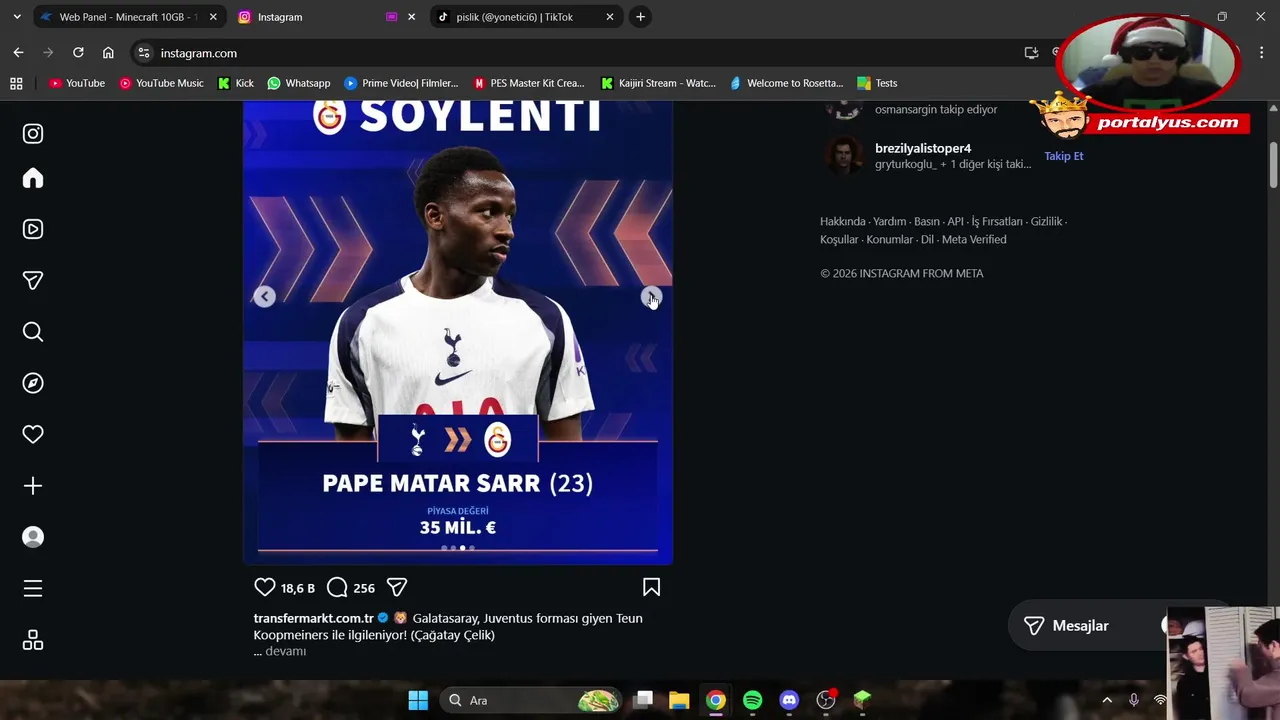1280x720 pixels.
Task: Click brezilyalistoper4 profile picture
Action: 843,155
